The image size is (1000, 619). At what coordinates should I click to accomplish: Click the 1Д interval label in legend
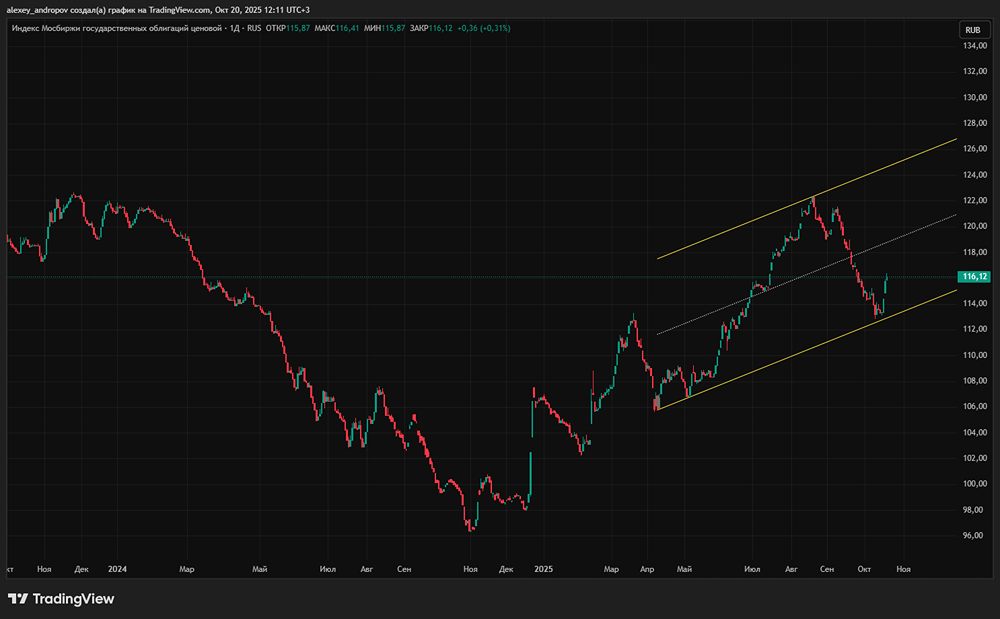tap(234, 28)
